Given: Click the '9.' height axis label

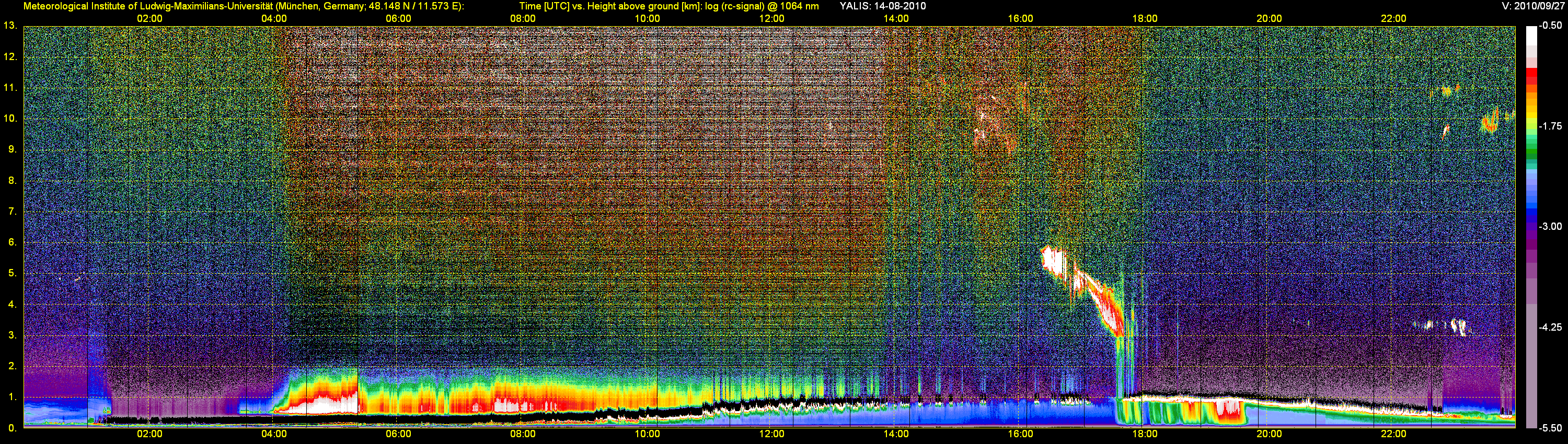Looking at the screenshot, I should (x=12, y=149).
